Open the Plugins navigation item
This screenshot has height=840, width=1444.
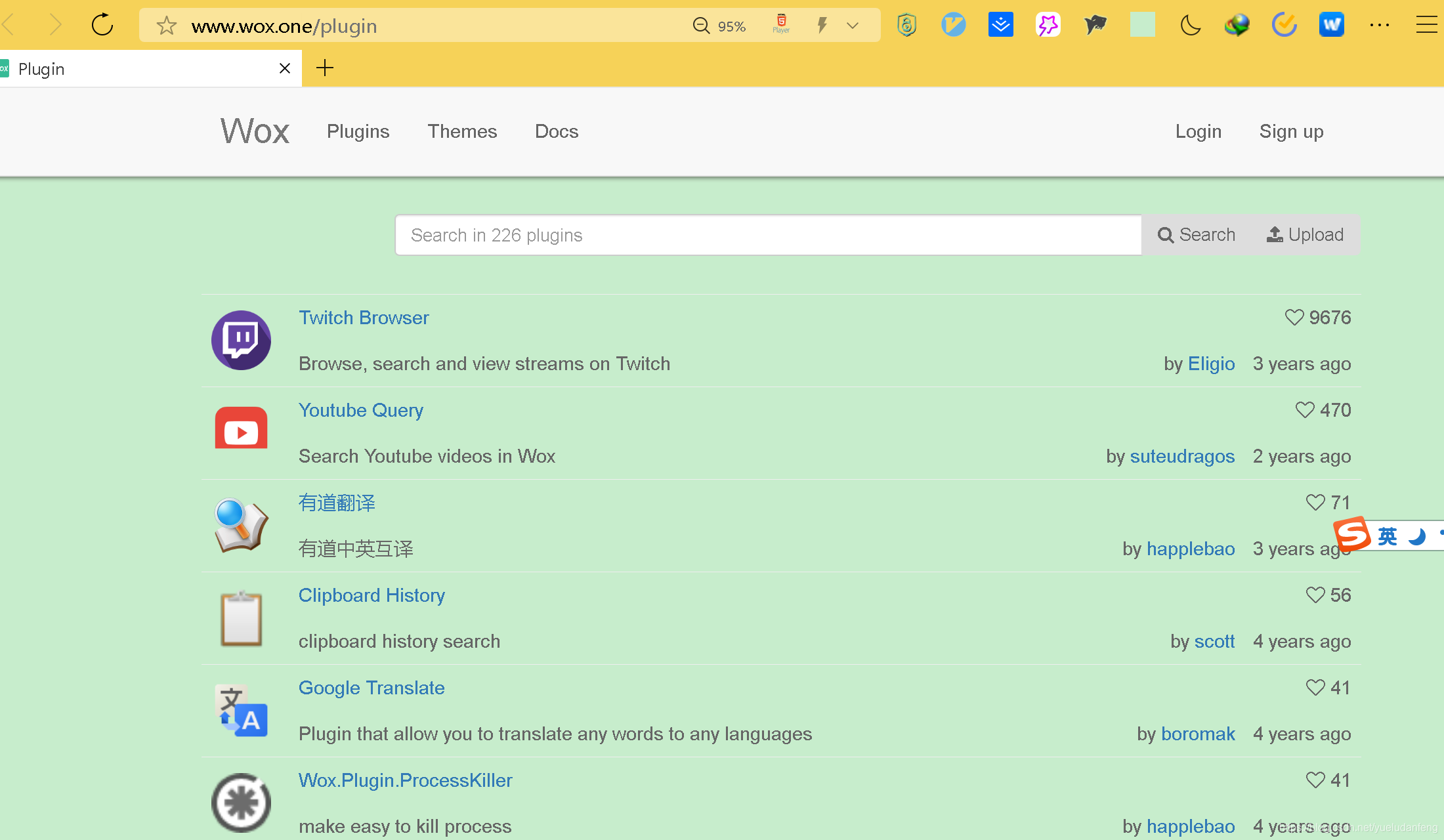pyautogui.click(x=358, y=131)
